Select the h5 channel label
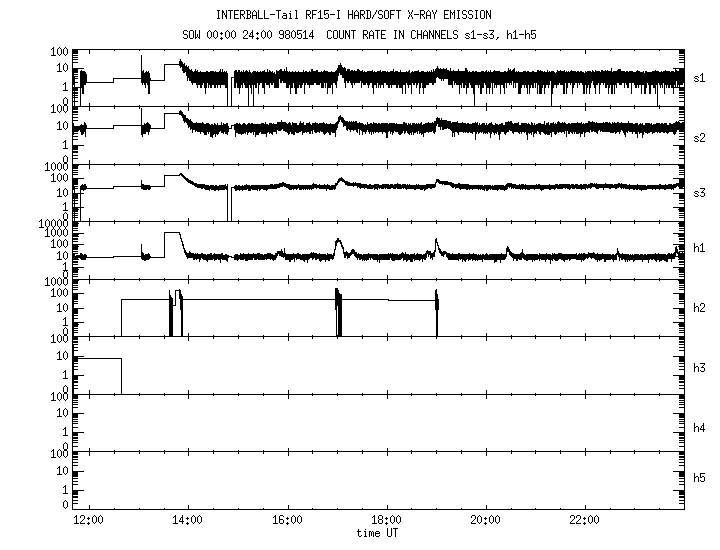 700,477
